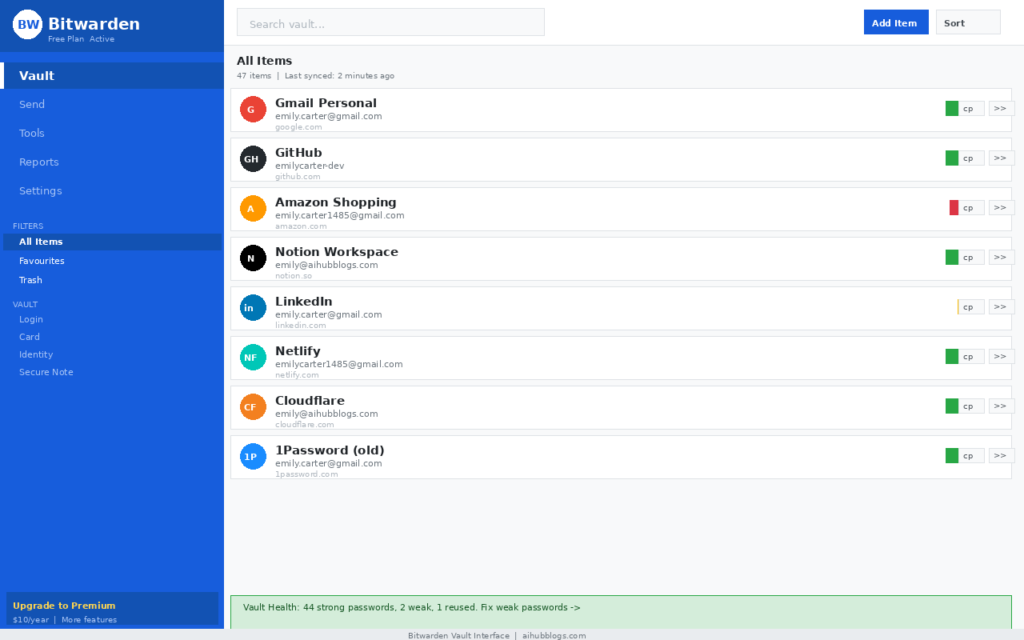The image size is (1024, 640).
Task: Expand GitHub entry with >> button
Action: tap(1000, 158)
